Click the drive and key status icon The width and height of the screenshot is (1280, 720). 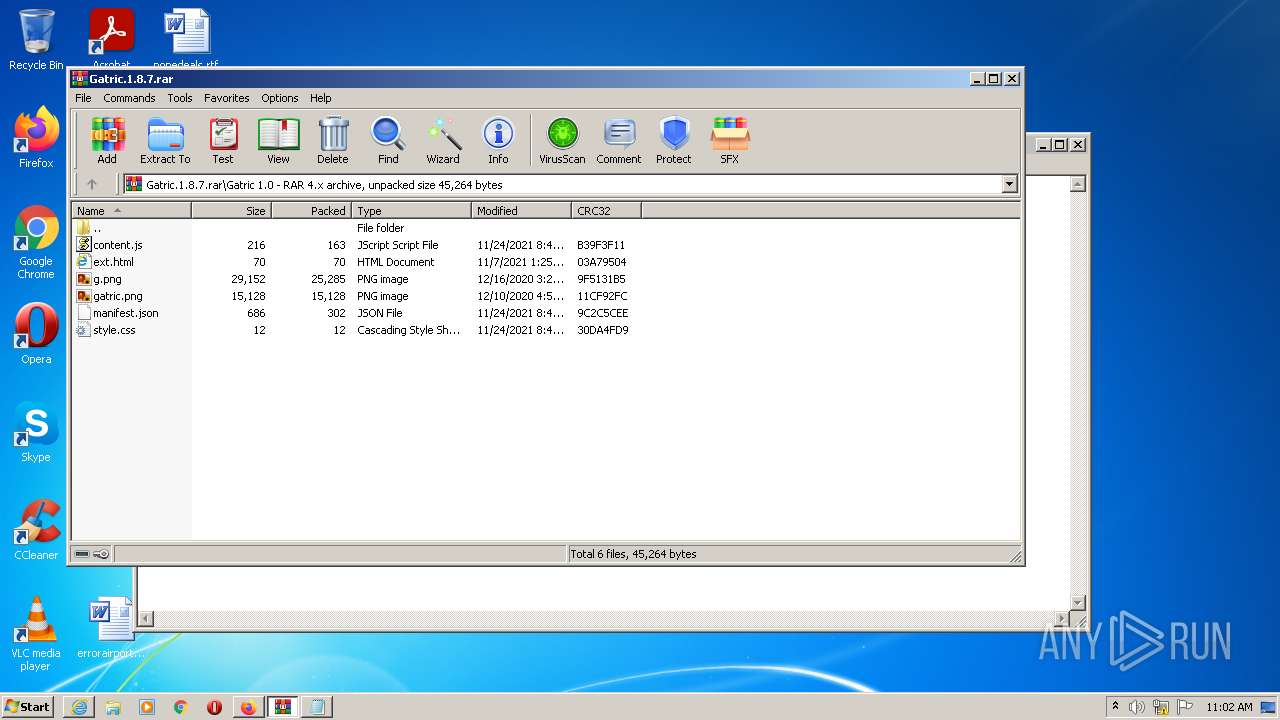point(92,554)
